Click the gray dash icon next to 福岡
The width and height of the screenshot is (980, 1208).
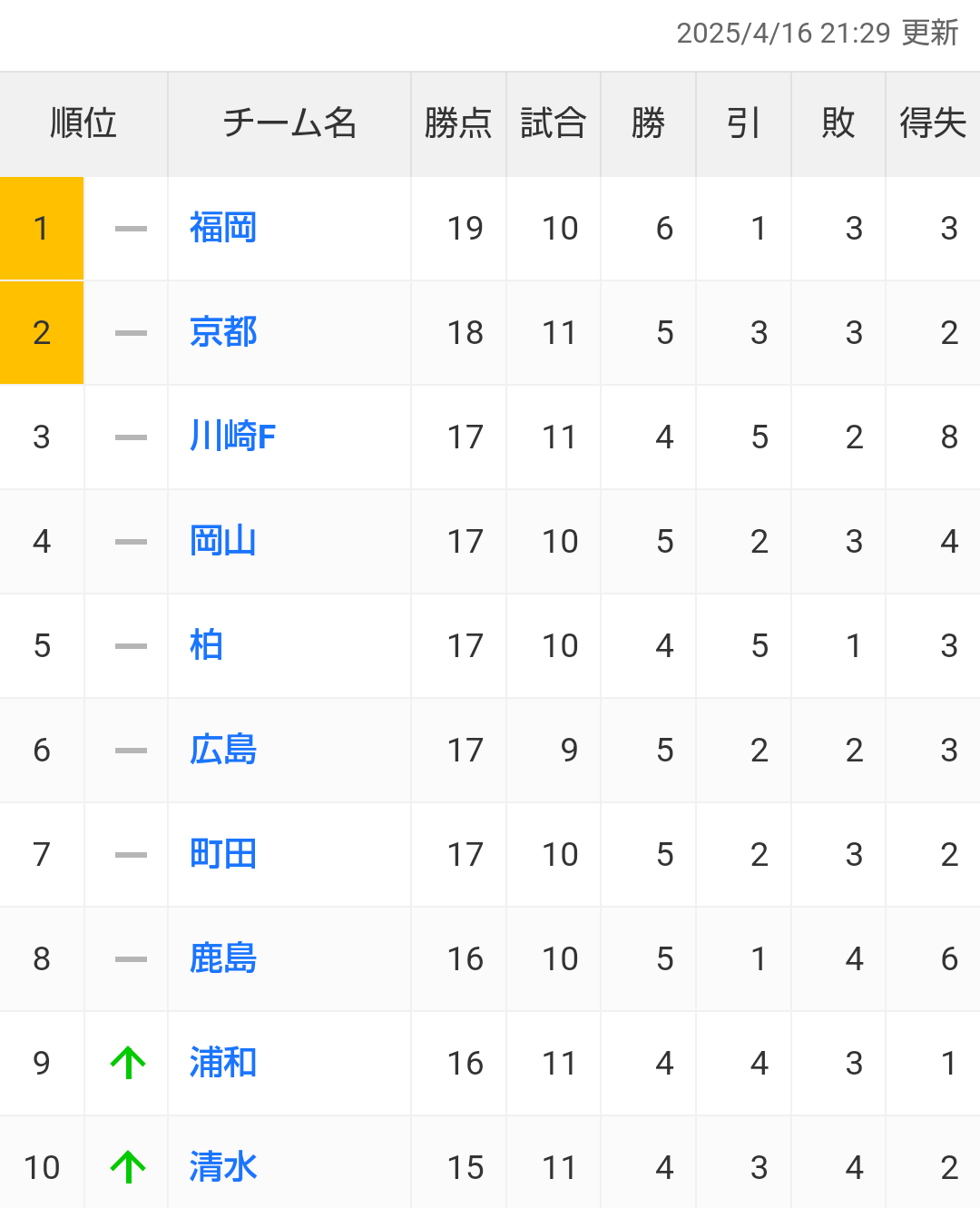tap(131, 229)
